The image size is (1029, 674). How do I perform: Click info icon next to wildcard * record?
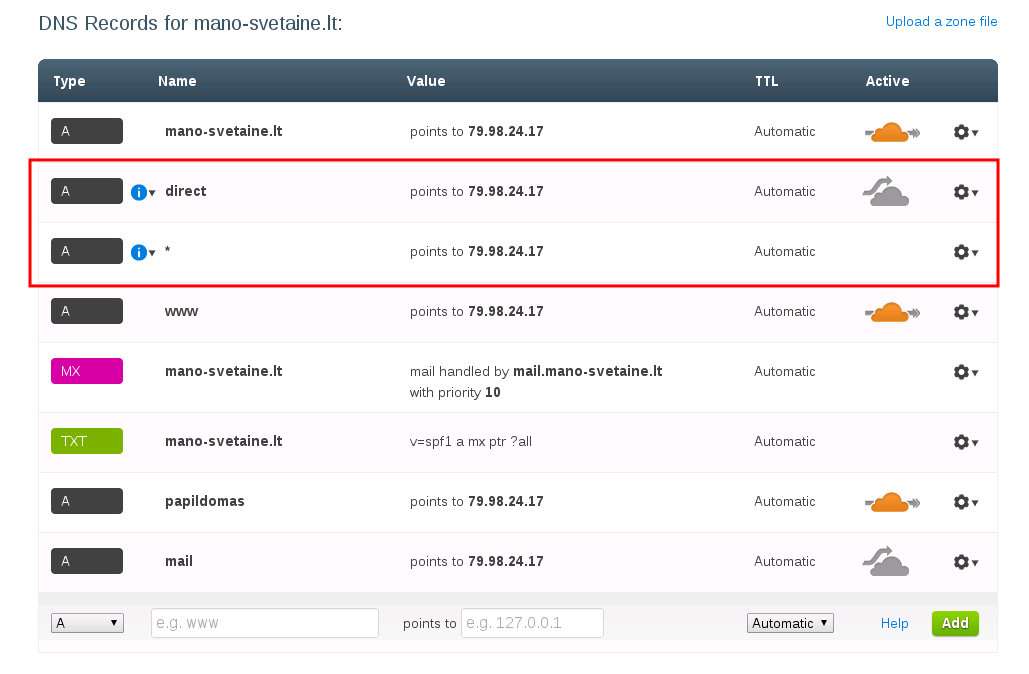point(139,252)
